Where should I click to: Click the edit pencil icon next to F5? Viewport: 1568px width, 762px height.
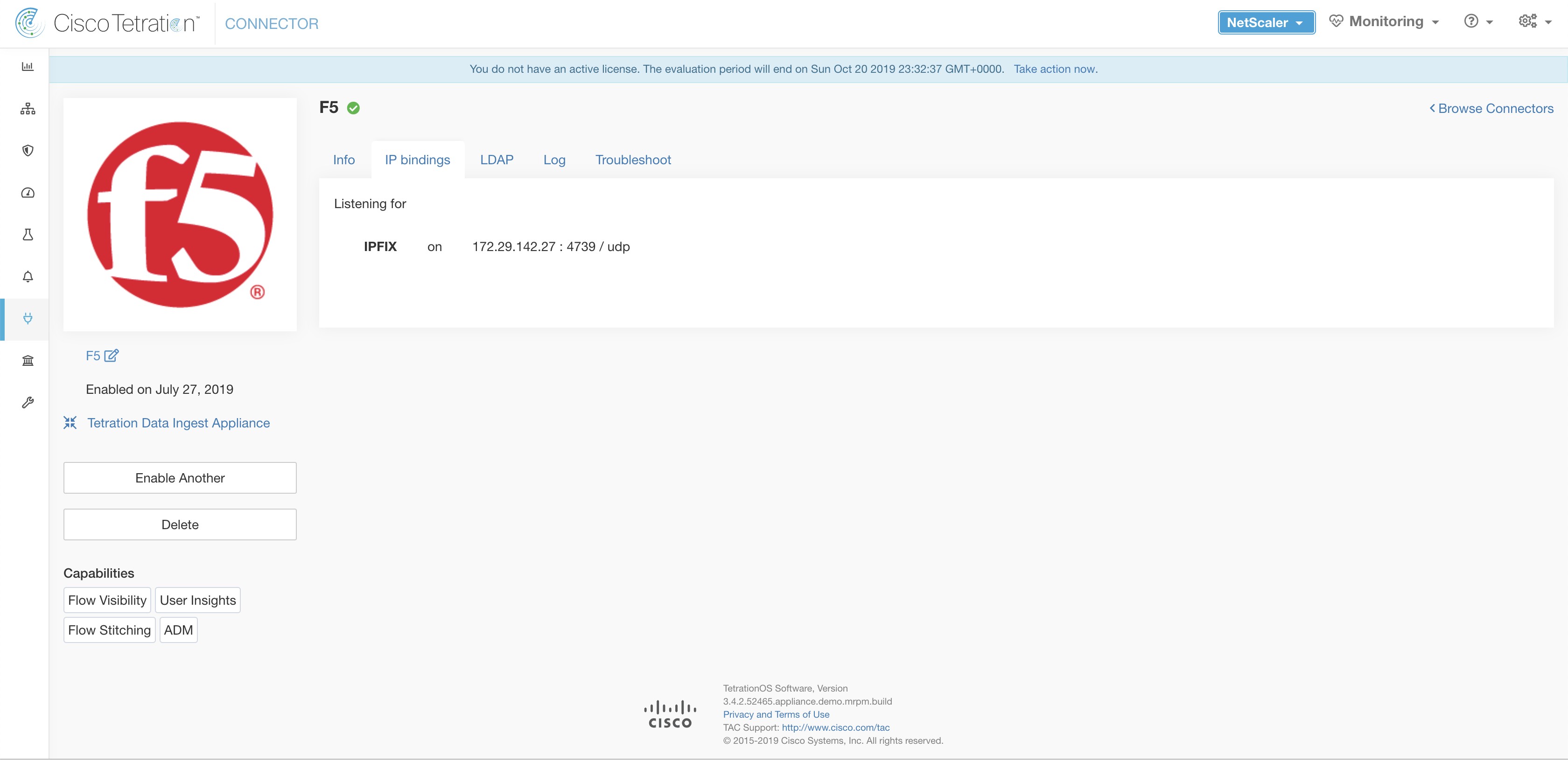tap(112, 356)
